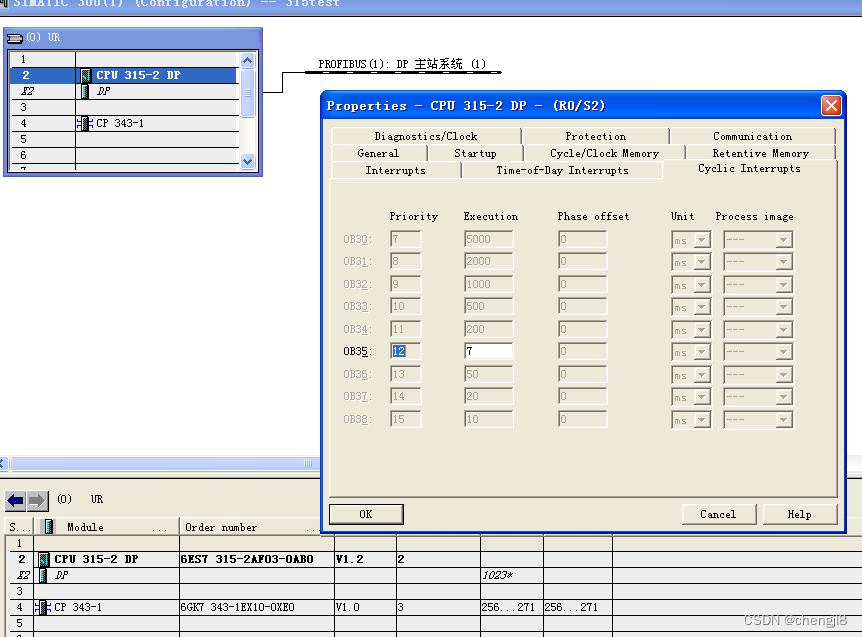The width and height of the screenshot is (862, 637).
Task: Click the Help button
Action: click(799, 514)
